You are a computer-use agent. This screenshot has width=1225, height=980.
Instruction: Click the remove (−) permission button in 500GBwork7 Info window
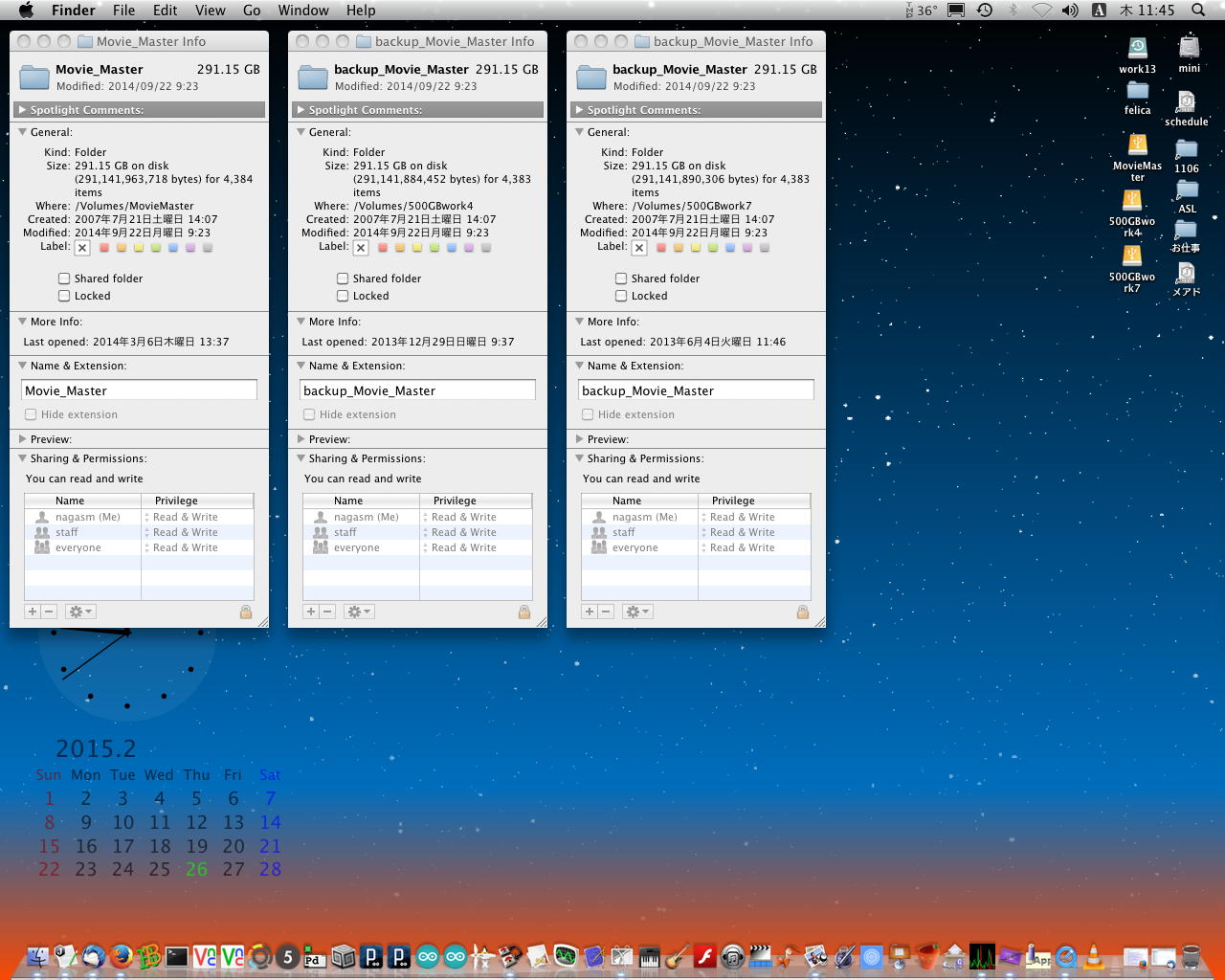click(x=606, y=612)
